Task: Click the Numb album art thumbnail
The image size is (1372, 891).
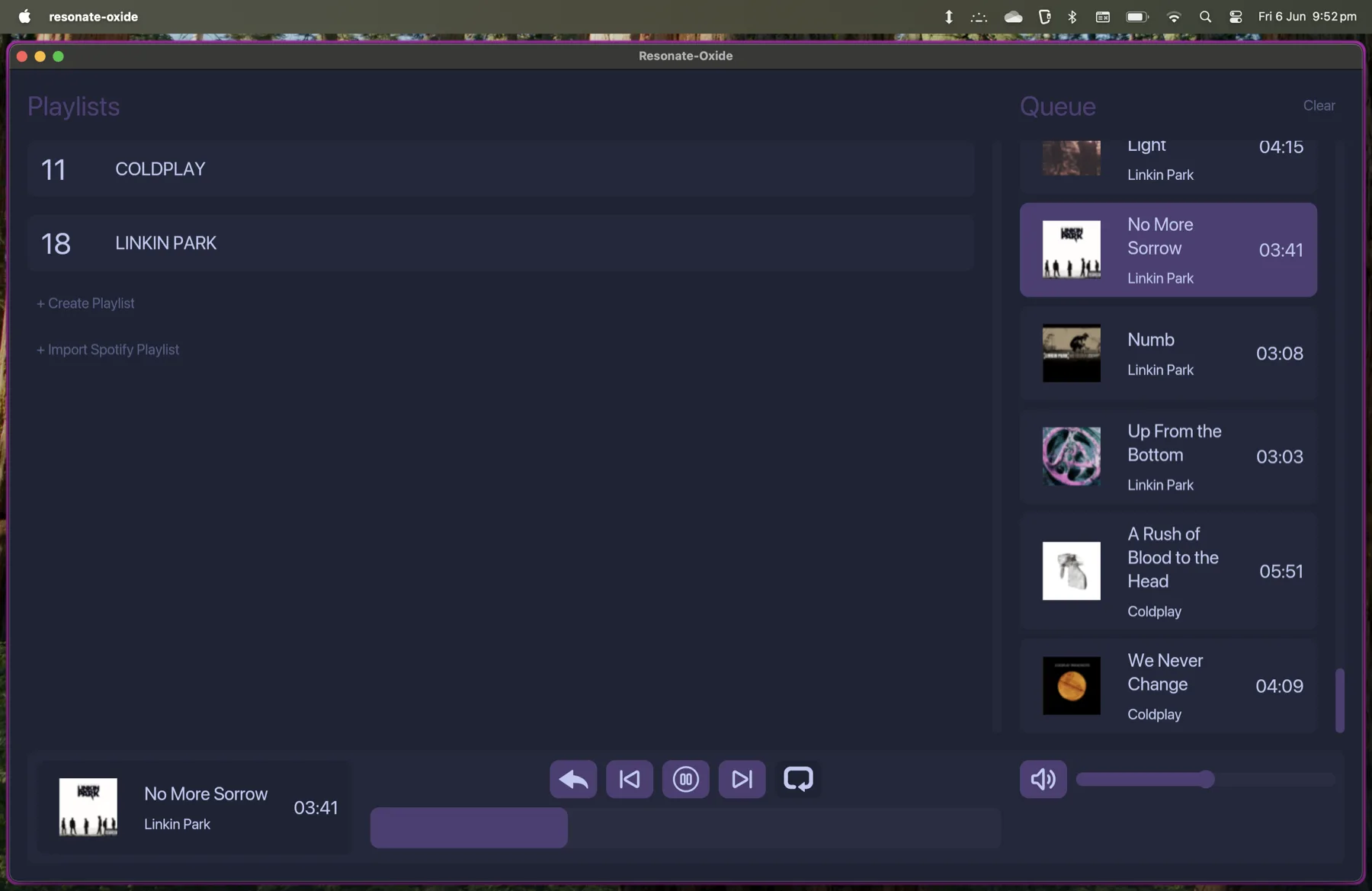Action: pyautogui.click(x=1071, y=354)
